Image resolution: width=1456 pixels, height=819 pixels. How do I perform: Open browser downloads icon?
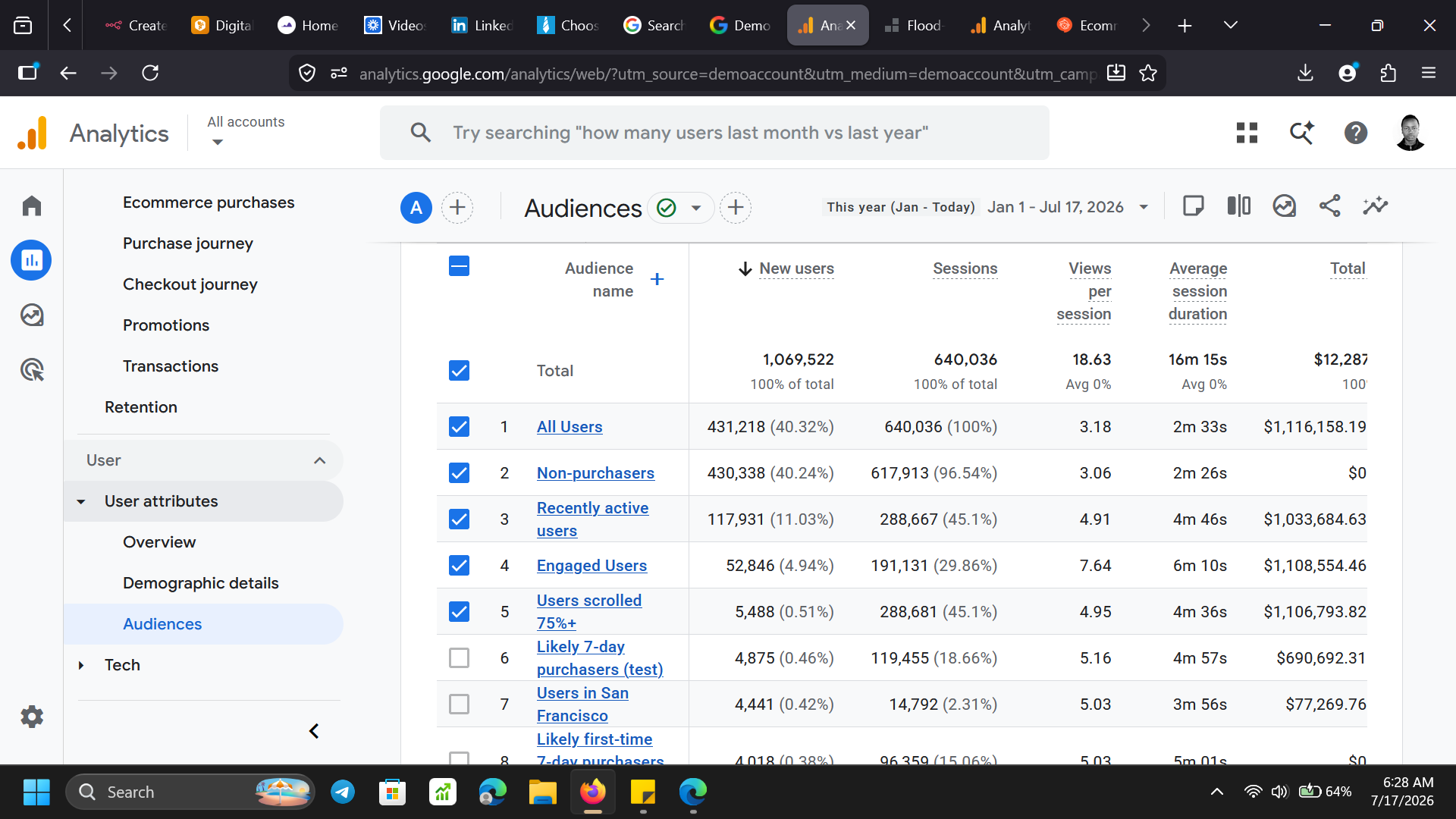point(1305,73)
